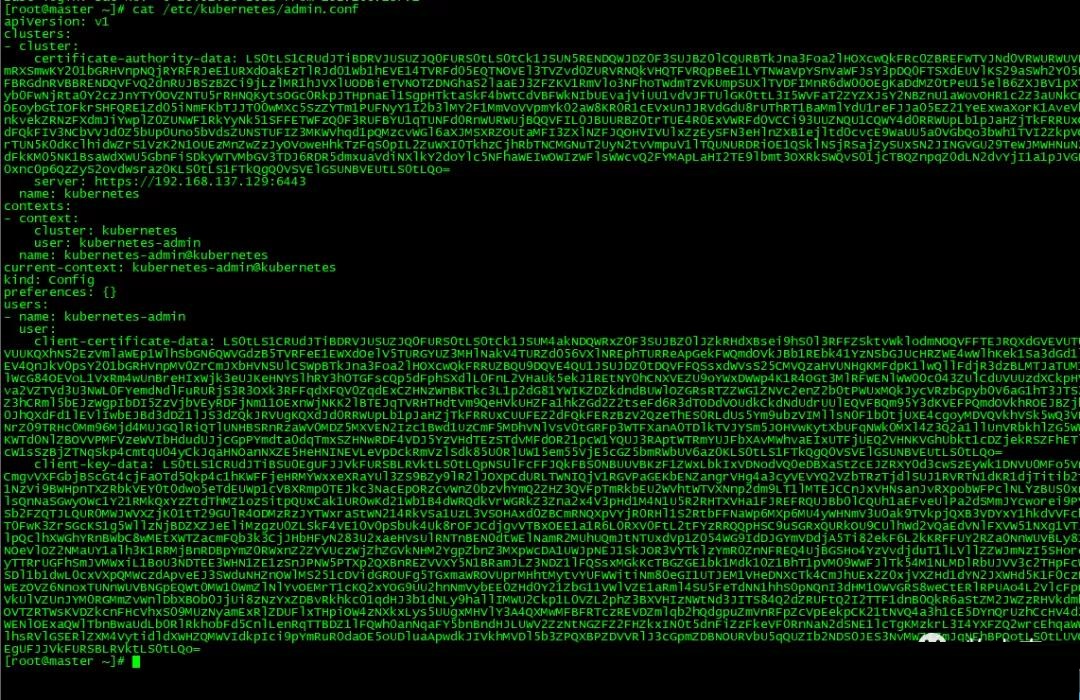
Task: Click the final [root@master ~]# prompt
Action: click(64, 661)
